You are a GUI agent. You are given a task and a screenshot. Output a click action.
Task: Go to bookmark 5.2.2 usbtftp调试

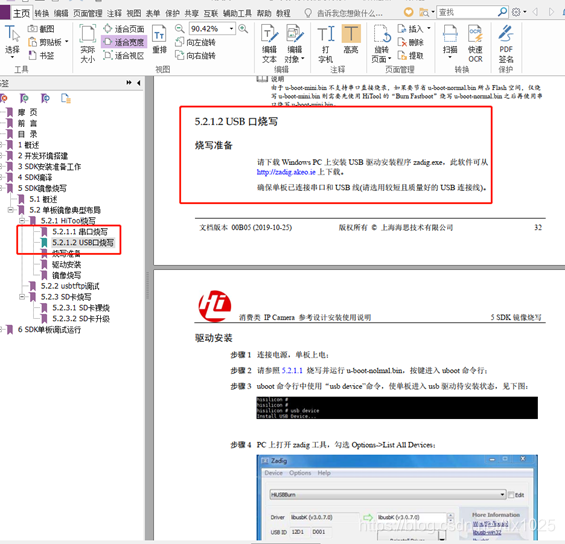[70, 286]
